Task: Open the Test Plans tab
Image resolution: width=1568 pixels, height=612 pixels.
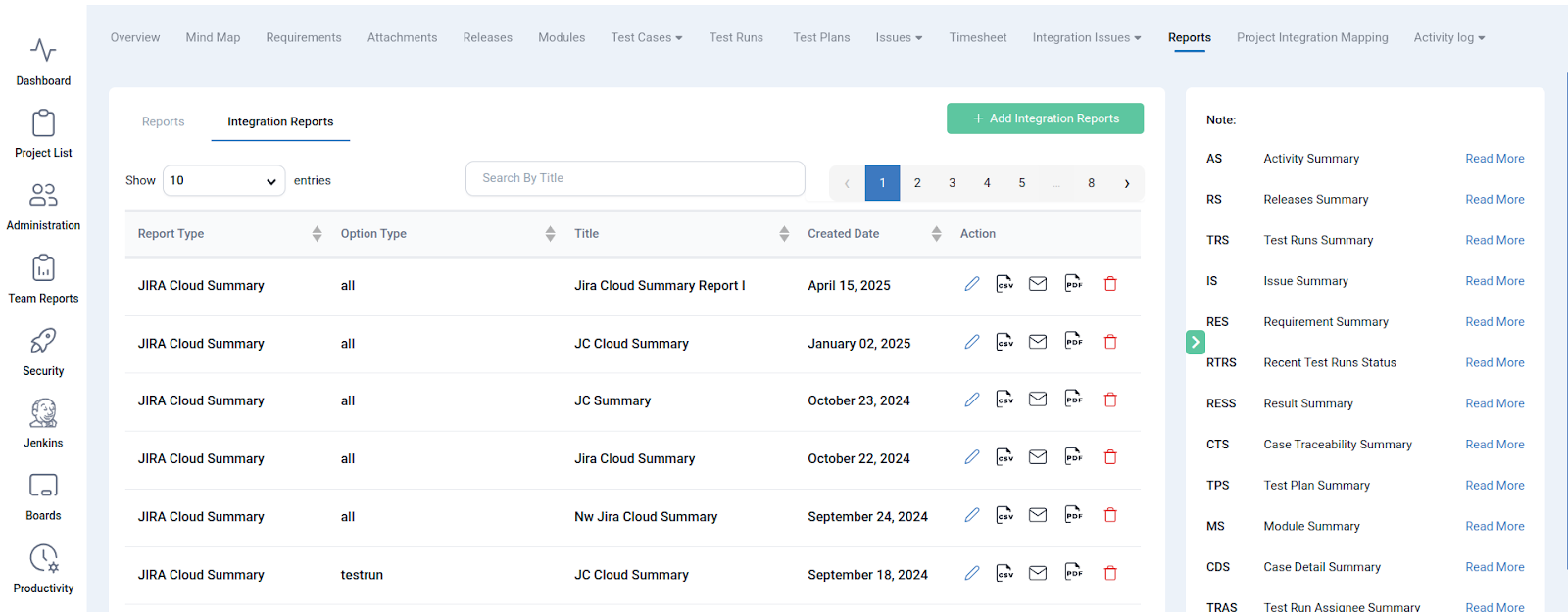Action: [x=821, y=38]
